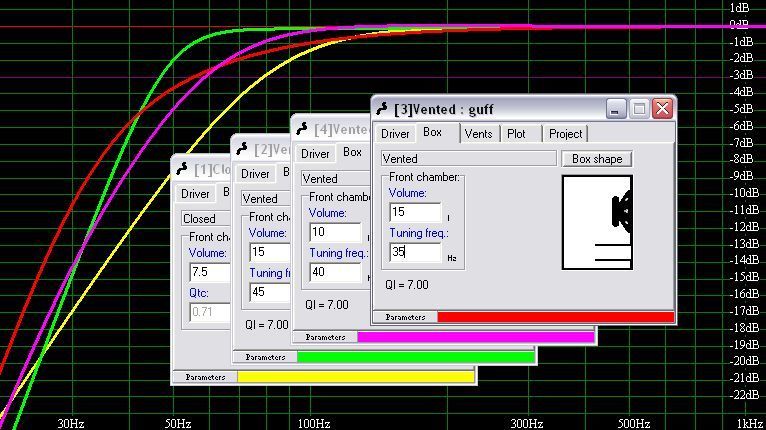Click the yellow color bar in window [1]

click(x=356, y=377)
